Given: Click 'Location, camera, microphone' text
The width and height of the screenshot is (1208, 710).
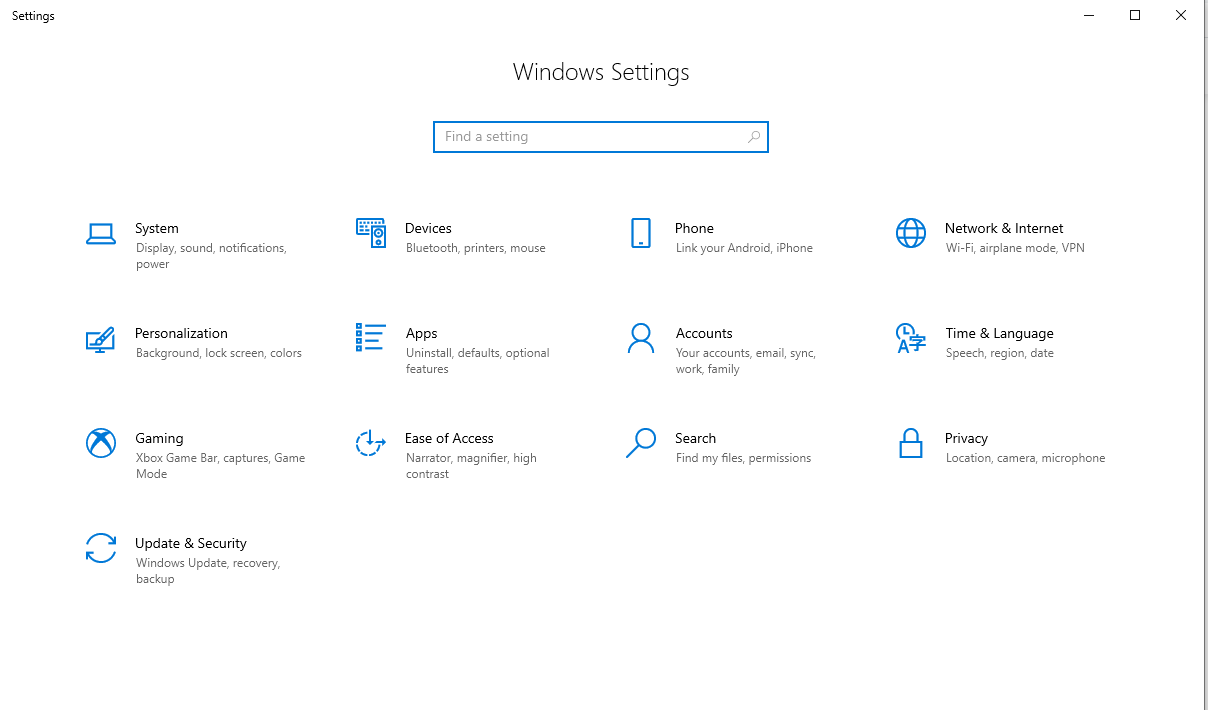Looking at the screenshot, I should point(1026,458).
